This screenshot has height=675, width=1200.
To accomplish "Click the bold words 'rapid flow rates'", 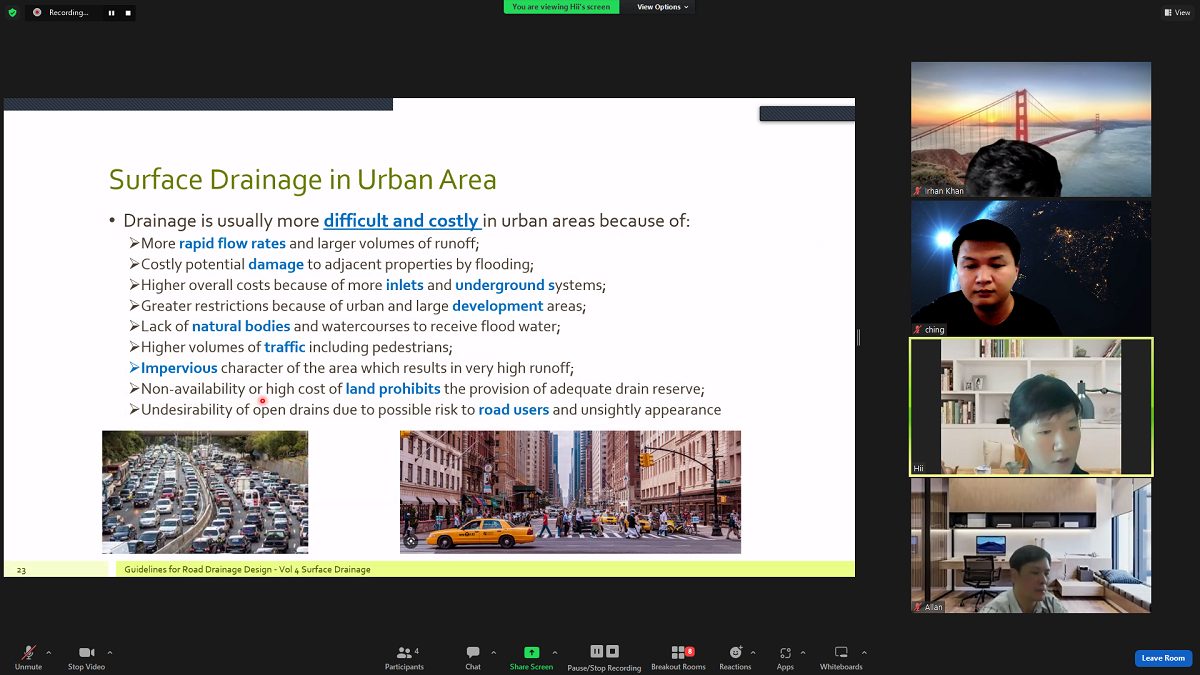I will point(232,243).
